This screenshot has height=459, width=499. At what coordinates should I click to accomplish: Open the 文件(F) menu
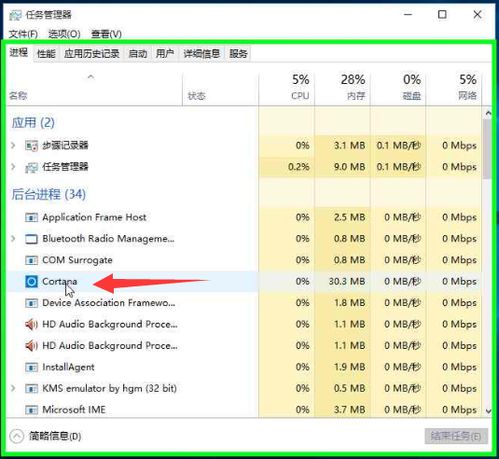[x=23, y=34]
